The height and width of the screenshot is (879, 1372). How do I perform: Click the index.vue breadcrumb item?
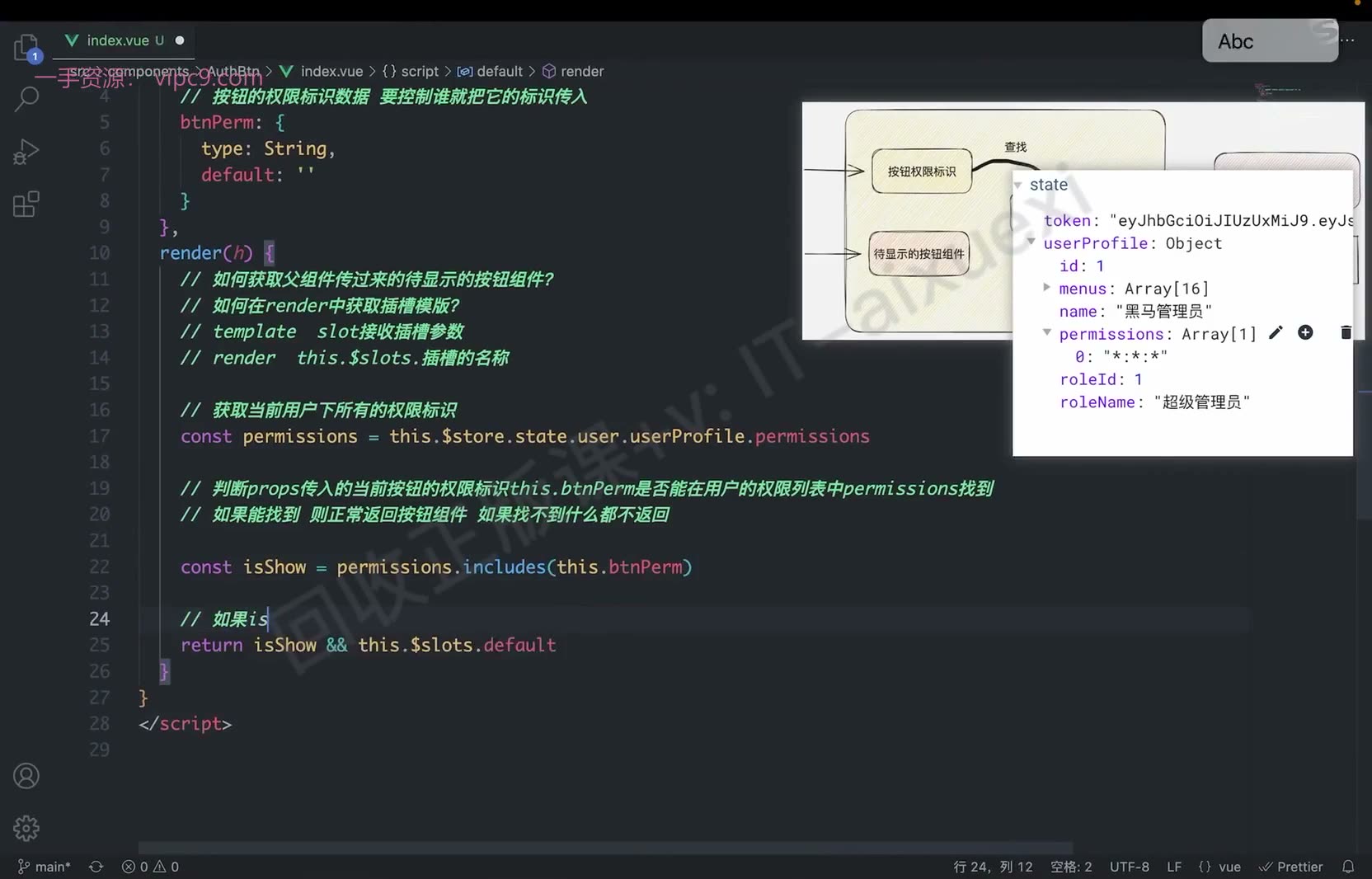click(x=322, y=72)
